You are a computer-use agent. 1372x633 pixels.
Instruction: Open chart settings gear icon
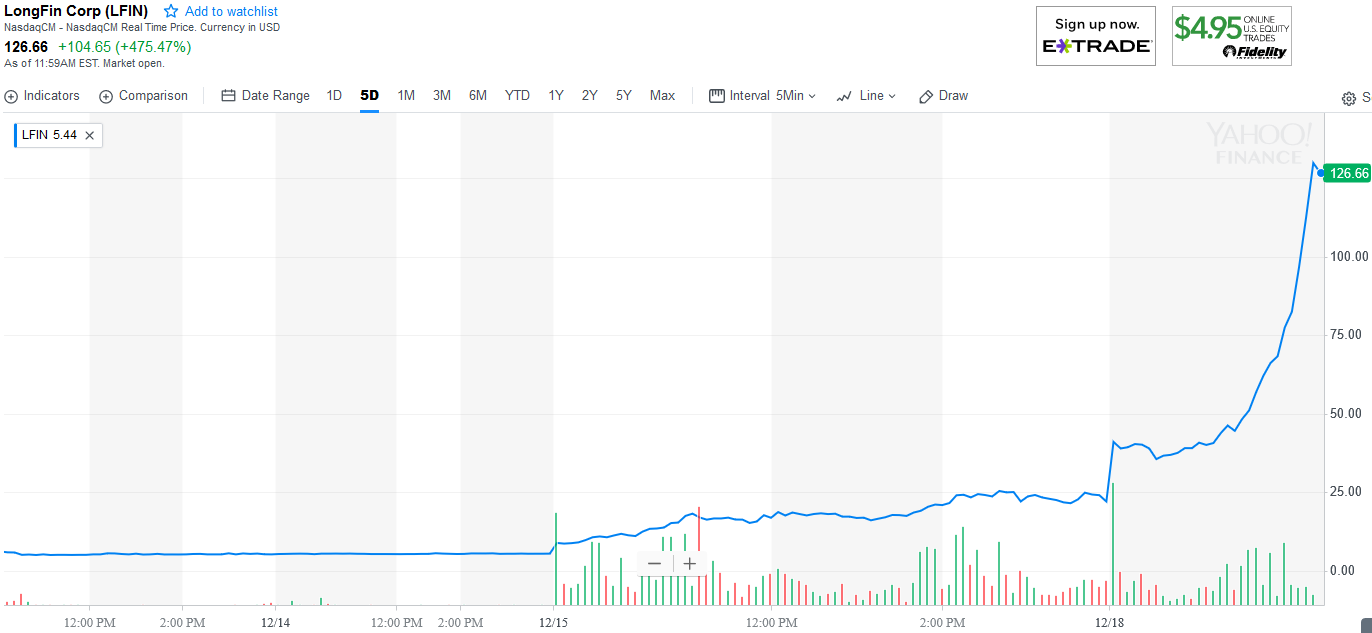point(1349,98)
